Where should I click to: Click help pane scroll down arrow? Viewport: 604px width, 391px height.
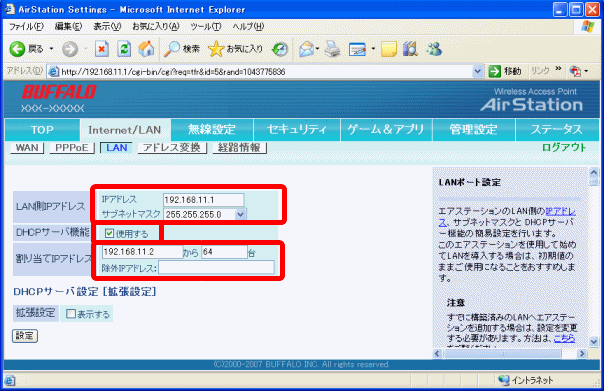(x=594, y=341)
